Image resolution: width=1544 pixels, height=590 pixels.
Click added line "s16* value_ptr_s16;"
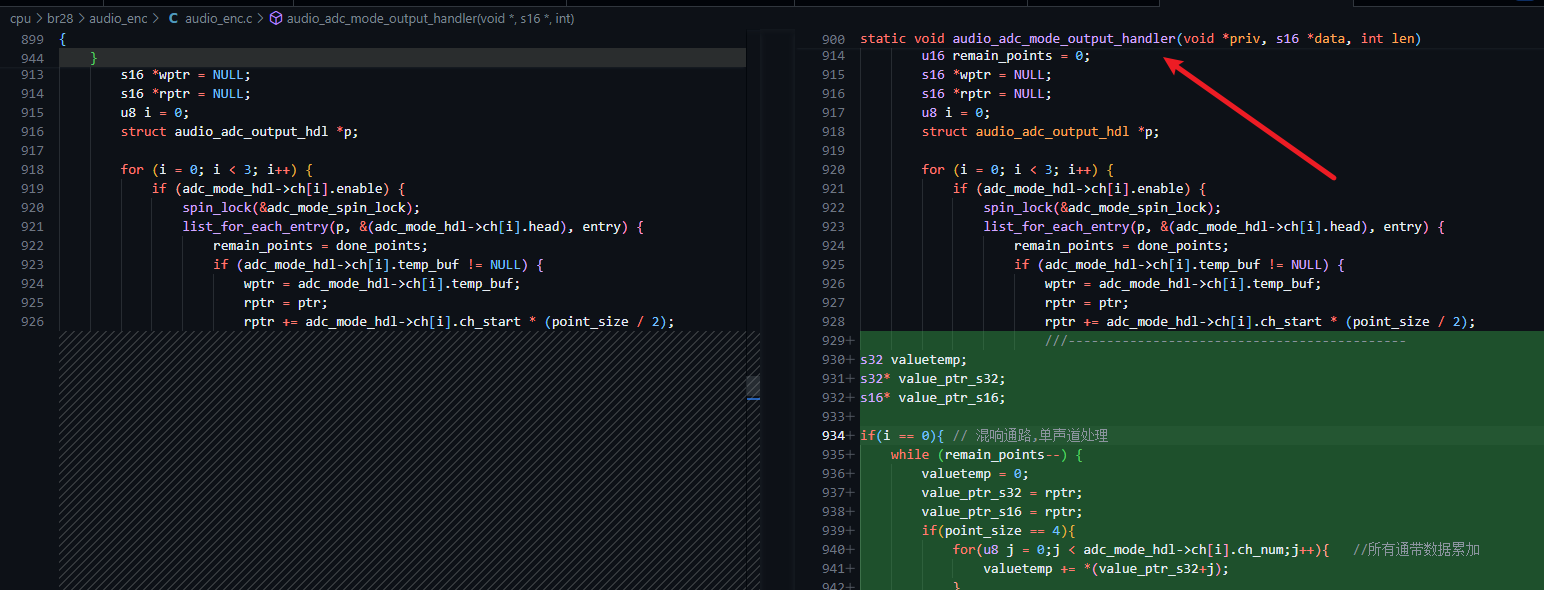pyautogui.click(x=933, y=398)
